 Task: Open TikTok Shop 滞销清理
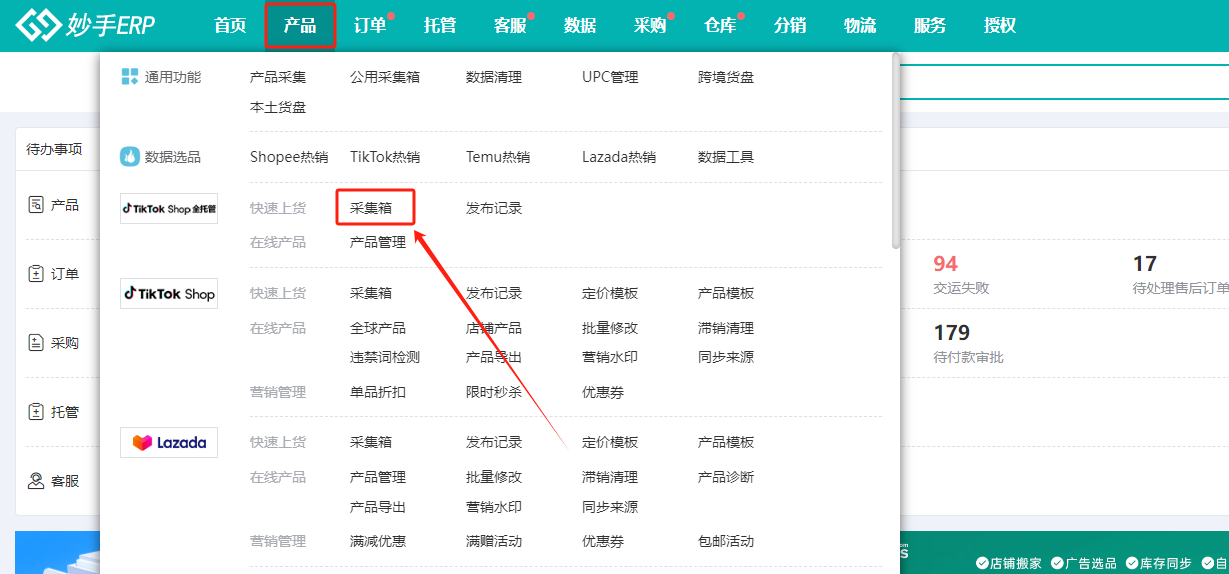coord(726,328)
